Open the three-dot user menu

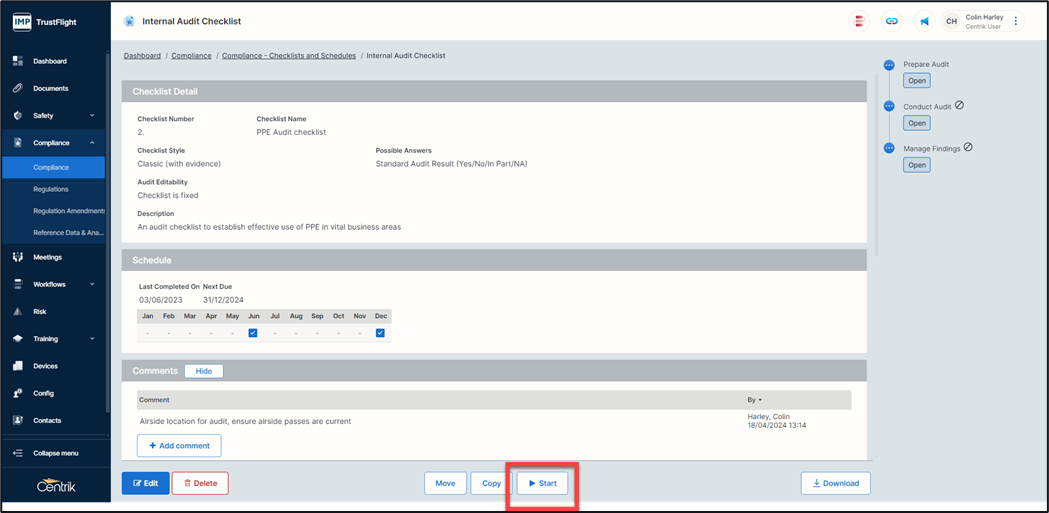(1016, 21)
